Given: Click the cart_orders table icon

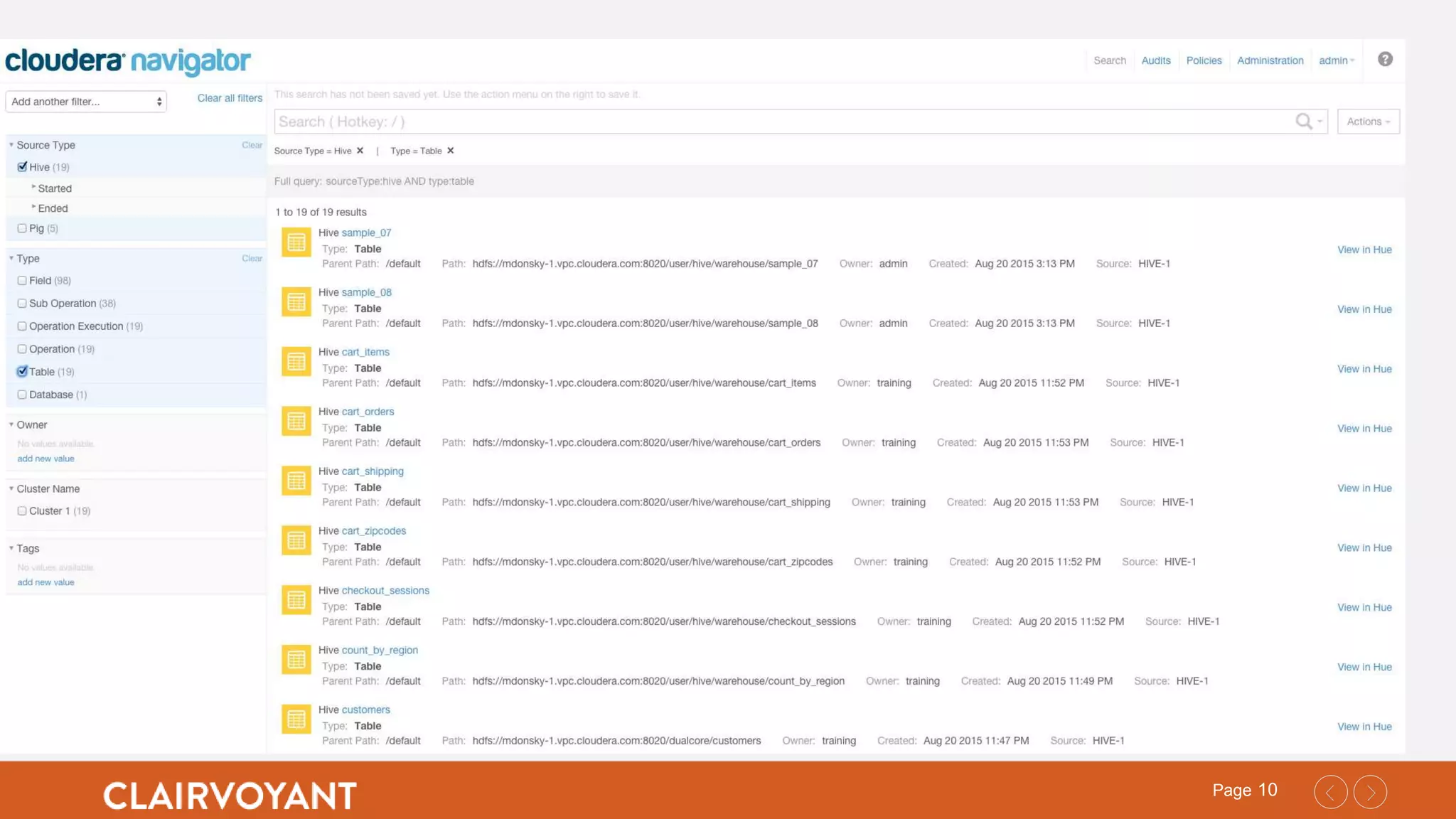Looking at the screenshot, I should [x=296, y=422].
